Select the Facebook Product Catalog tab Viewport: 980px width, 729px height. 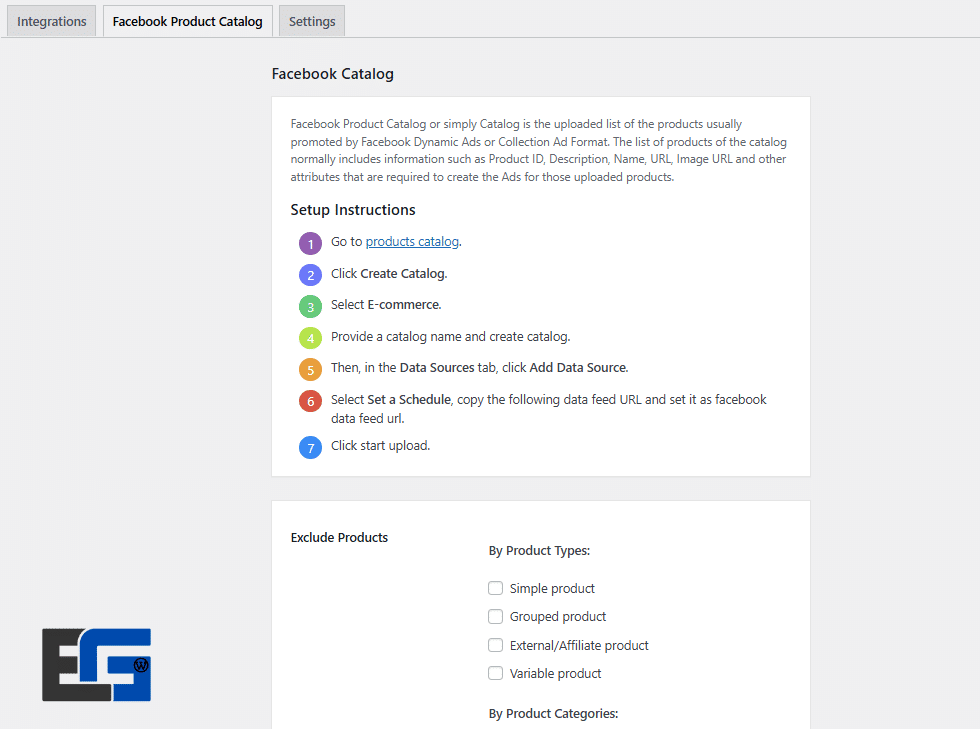point(188,21)
